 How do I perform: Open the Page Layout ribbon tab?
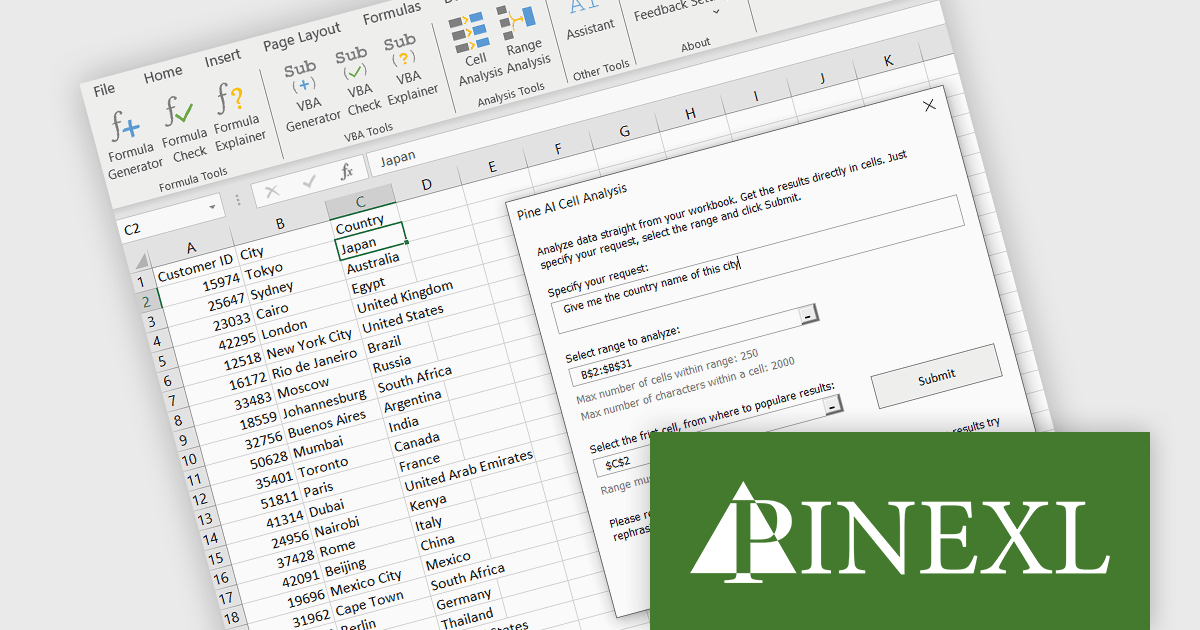click(302, 38)
